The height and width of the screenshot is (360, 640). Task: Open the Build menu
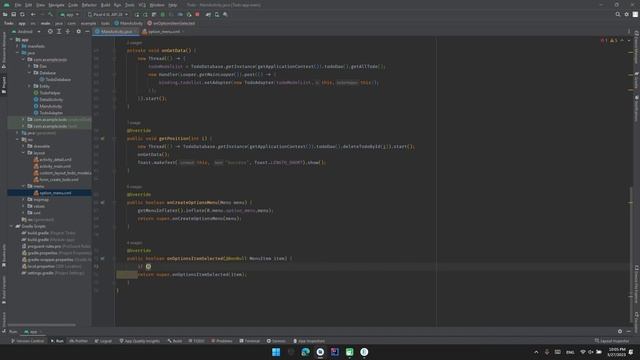(106, 5)
